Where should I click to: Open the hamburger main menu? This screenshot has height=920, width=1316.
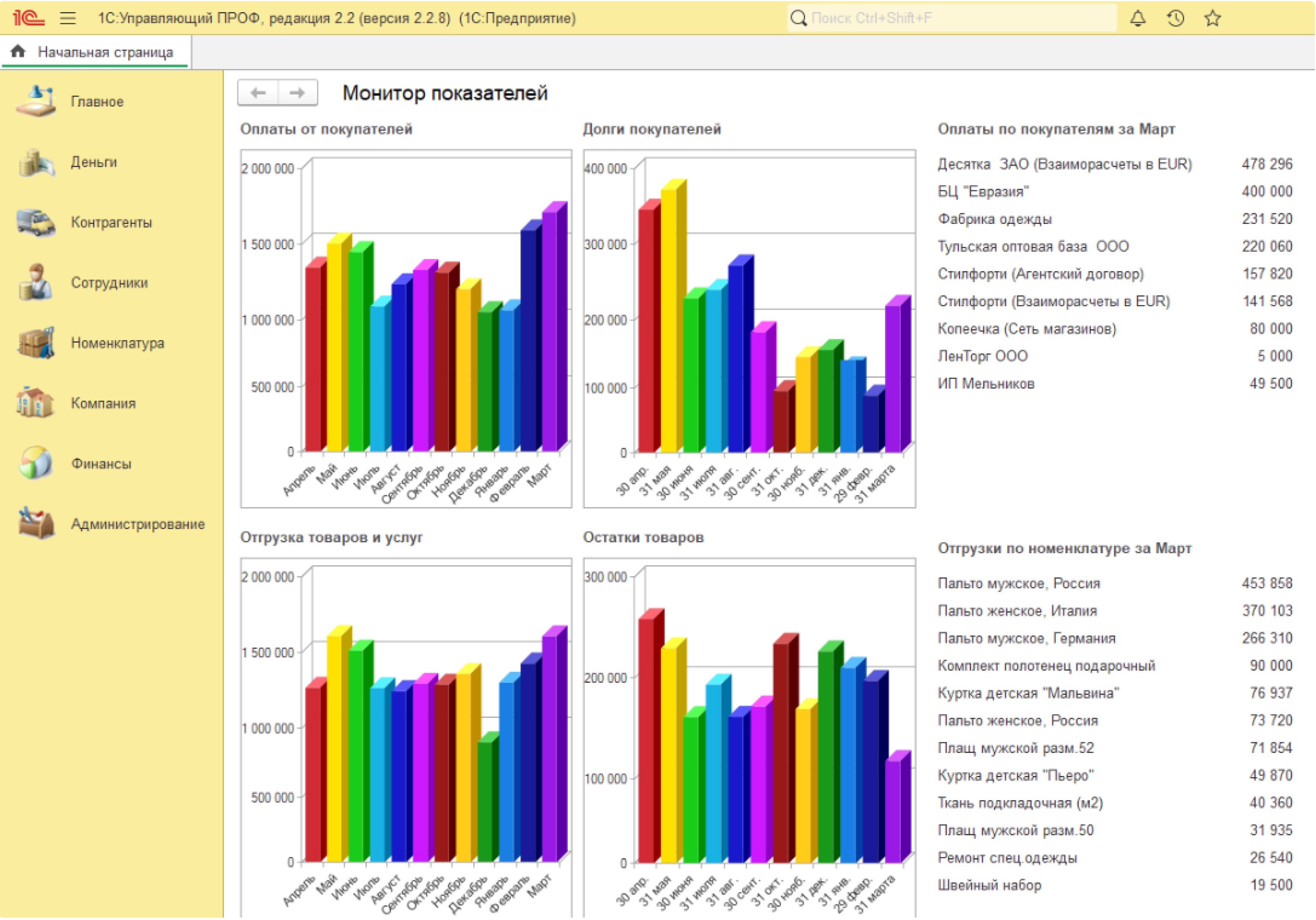click(67, 18)
